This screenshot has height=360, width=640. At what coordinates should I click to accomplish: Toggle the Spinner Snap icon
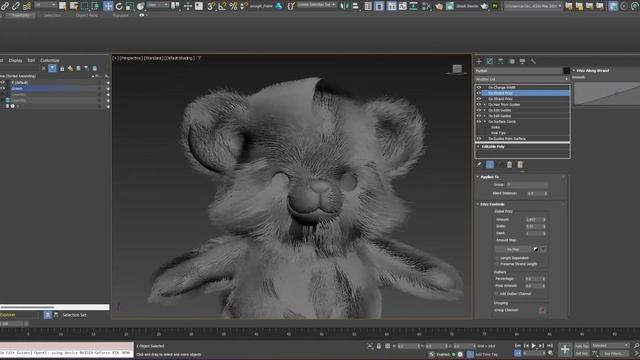click(244, 6)
